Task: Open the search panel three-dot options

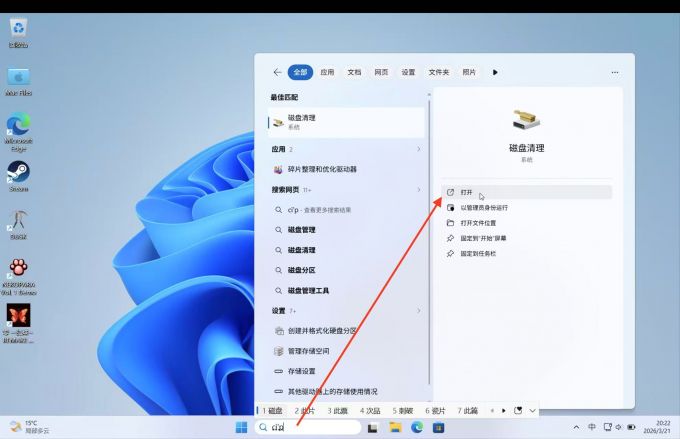Action: coord(615,72)
